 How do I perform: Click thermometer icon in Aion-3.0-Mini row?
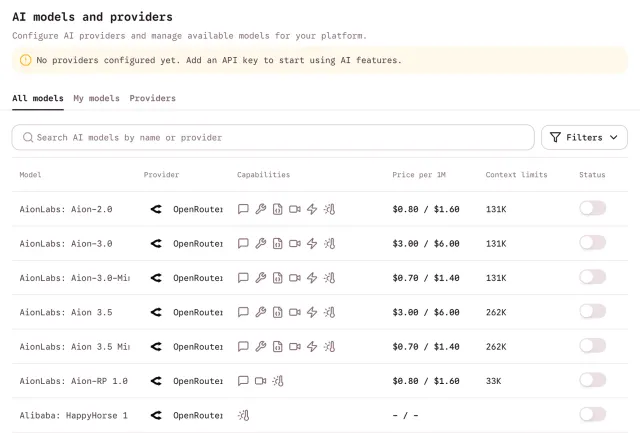[329, 278]
